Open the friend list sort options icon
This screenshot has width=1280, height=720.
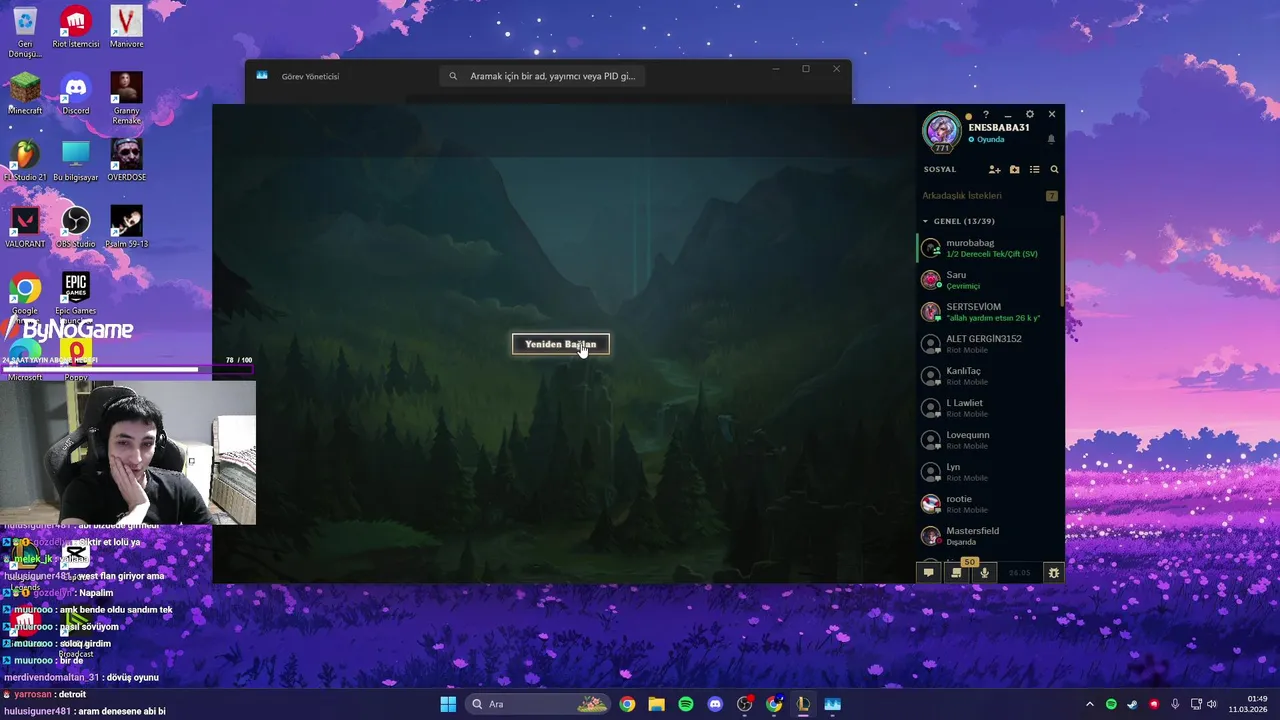pyautogui.click(x=1034, y=170)
